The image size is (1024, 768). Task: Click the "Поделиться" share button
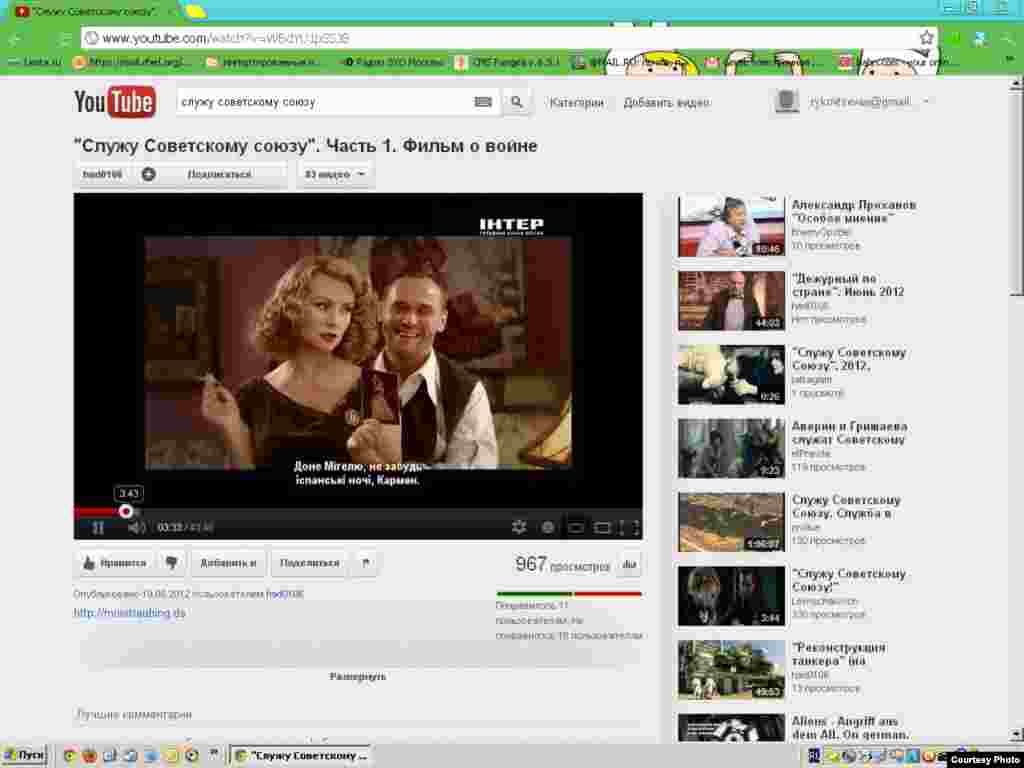[x=309, y=563]
